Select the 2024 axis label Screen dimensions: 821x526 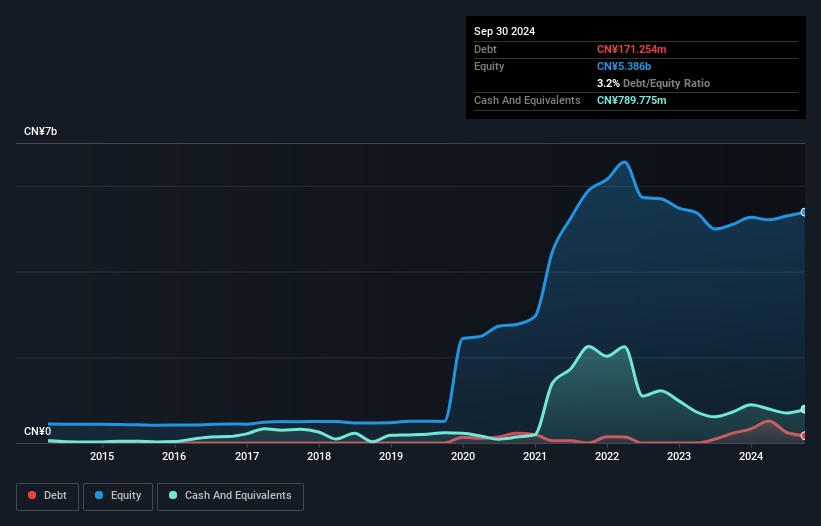(x=751, y=456)
